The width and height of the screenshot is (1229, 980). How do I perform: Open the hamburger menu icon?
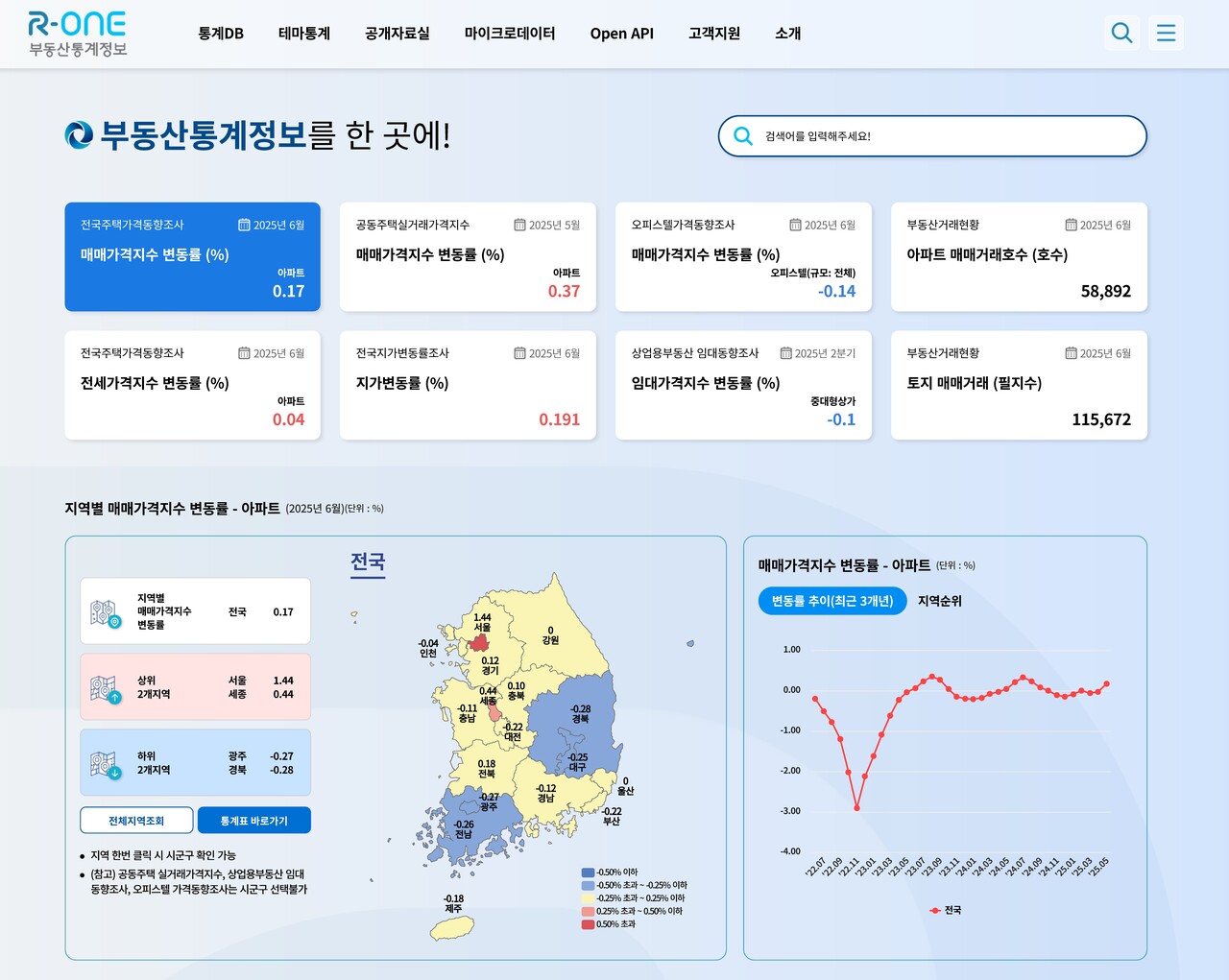1166,33
